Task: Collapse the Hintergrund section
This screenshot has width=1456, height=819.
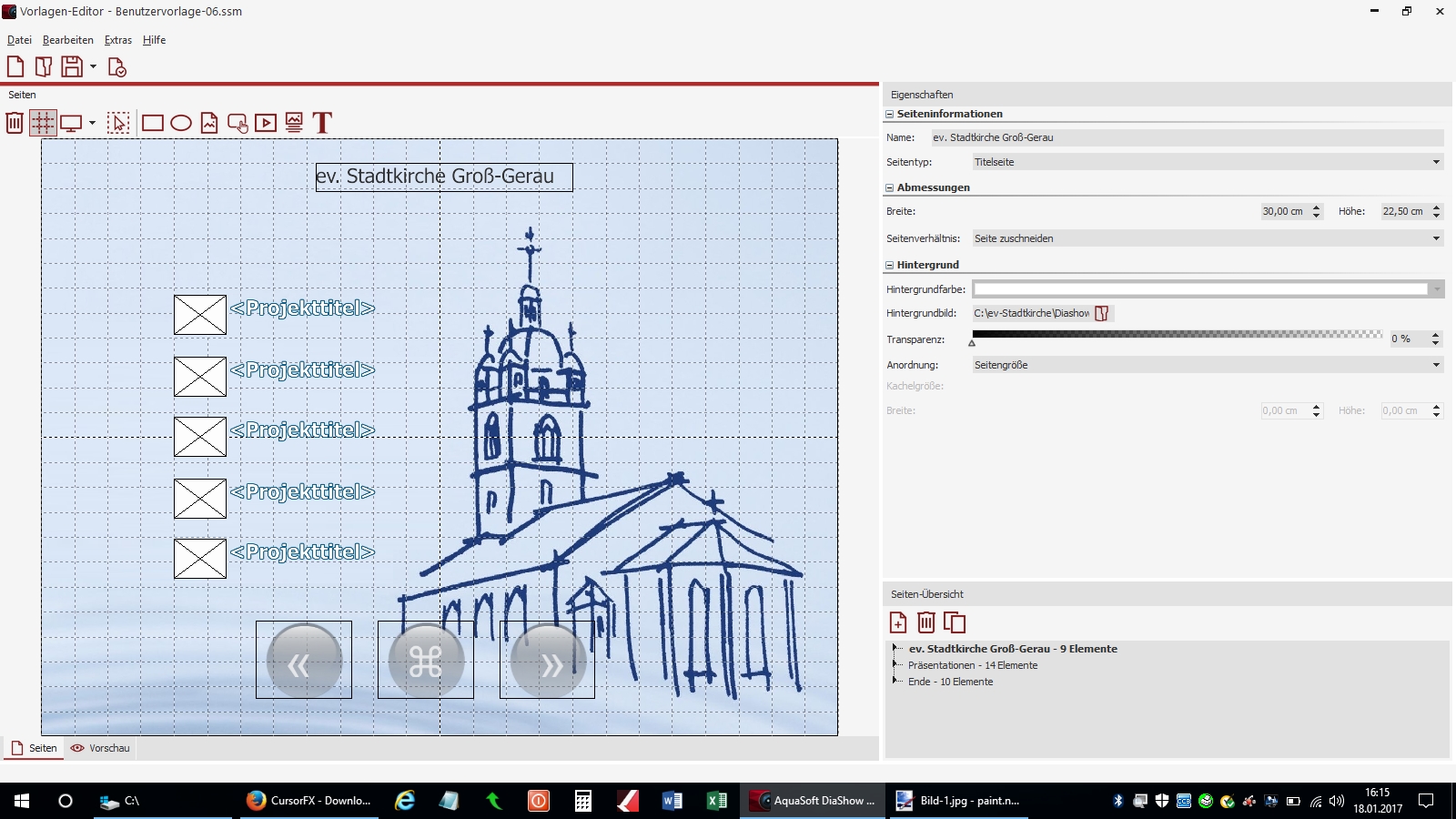Action: pyautogui.click(x=890, y=266)
